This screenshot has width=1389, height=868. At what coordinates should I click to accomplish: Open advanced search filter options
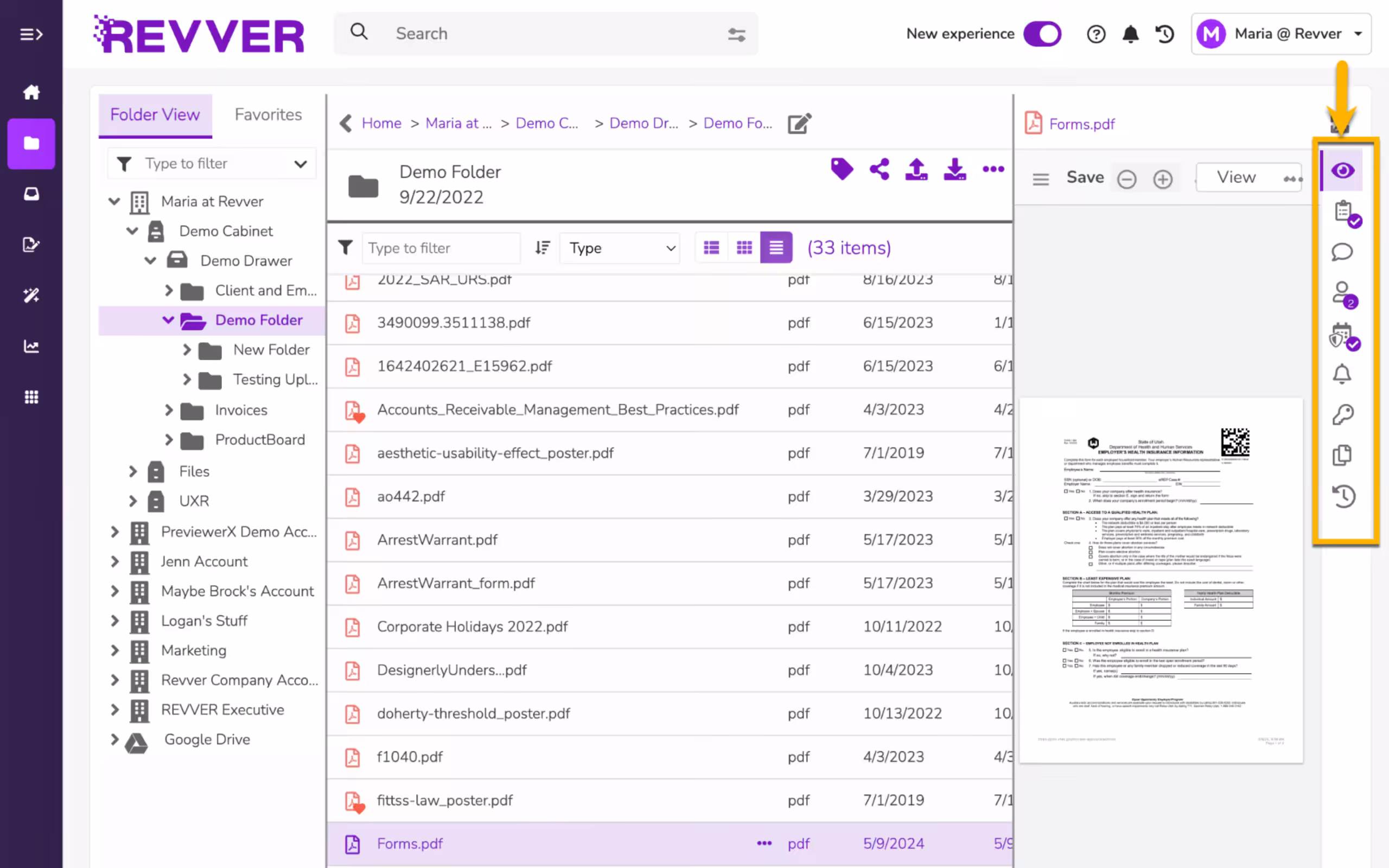click(736, 34)
